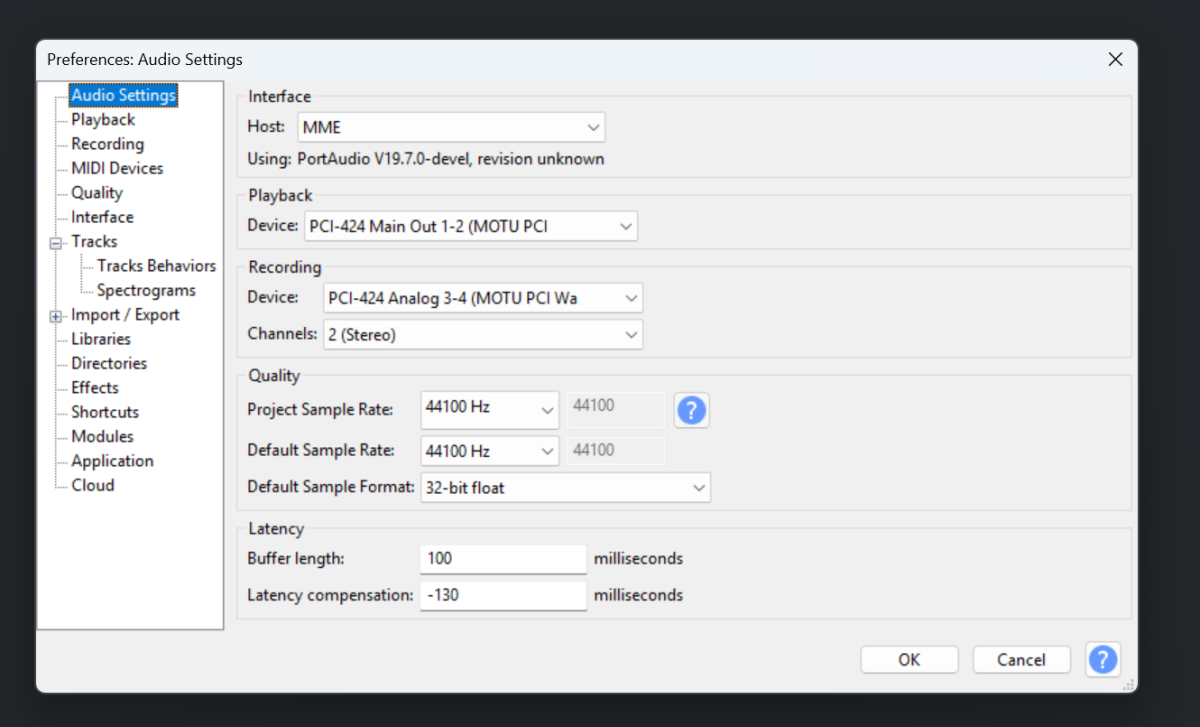This screenshot has height=727, width=1200.
Task: Open the Playback Device dropdown
Action: coord(470,226)
